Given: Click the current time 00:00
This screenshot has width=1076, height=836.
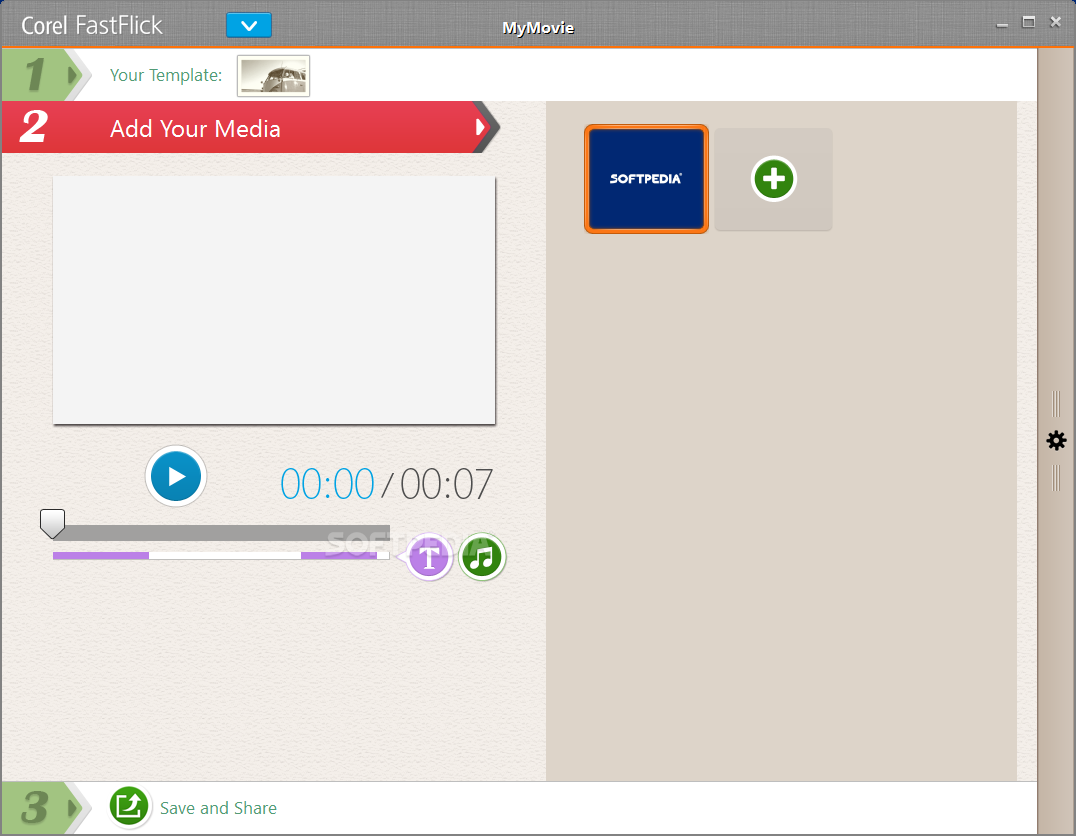Looking at the screenshot, I should (327, 484).
